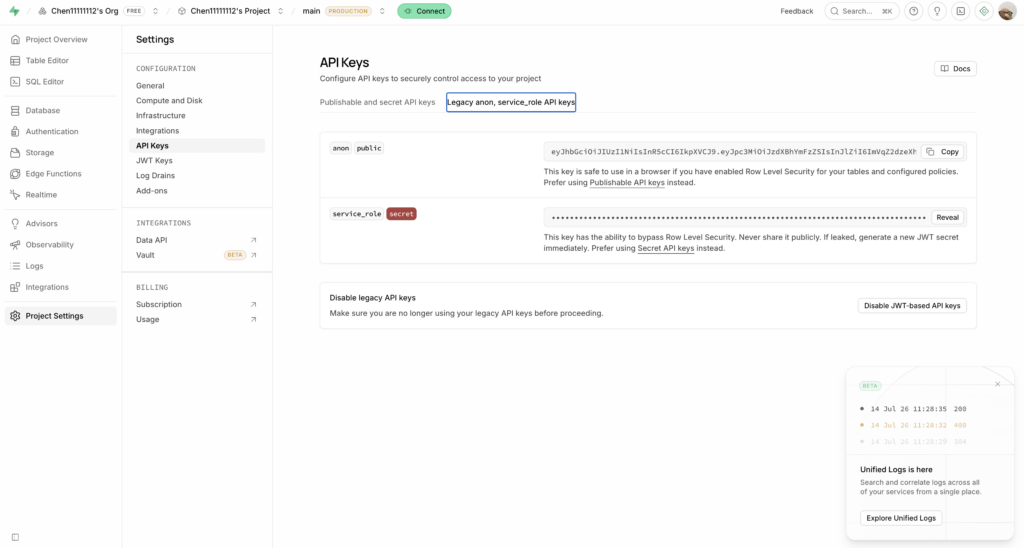Open Vault external link arrow
The height and width of the screenshot is (548, 1024).
253,255
